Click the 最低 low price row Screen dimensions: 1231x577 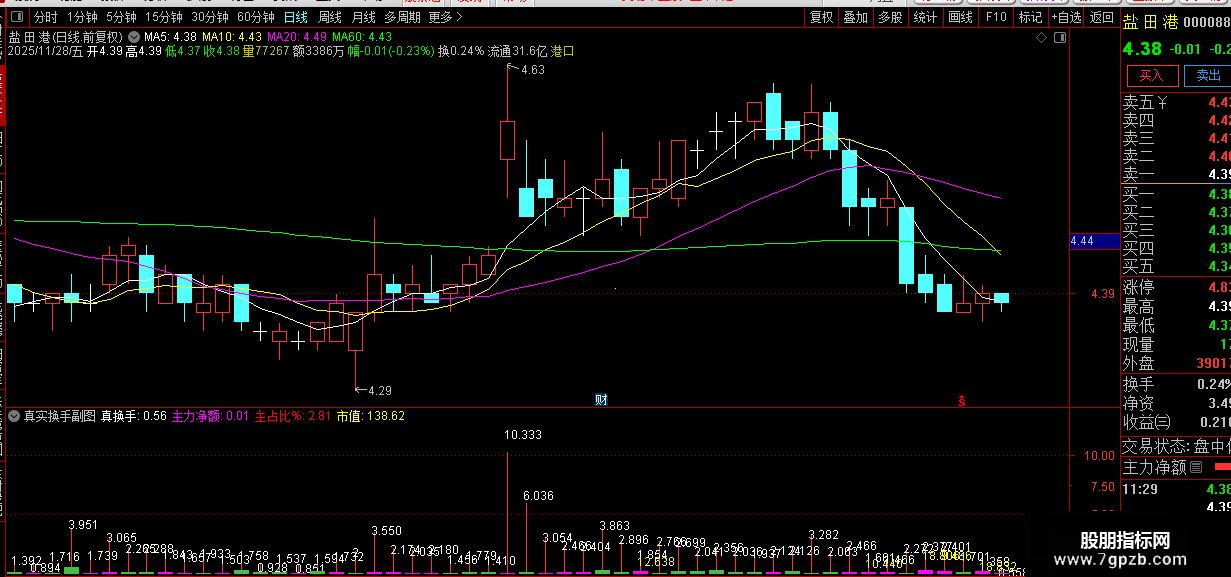coord(1176,326)
